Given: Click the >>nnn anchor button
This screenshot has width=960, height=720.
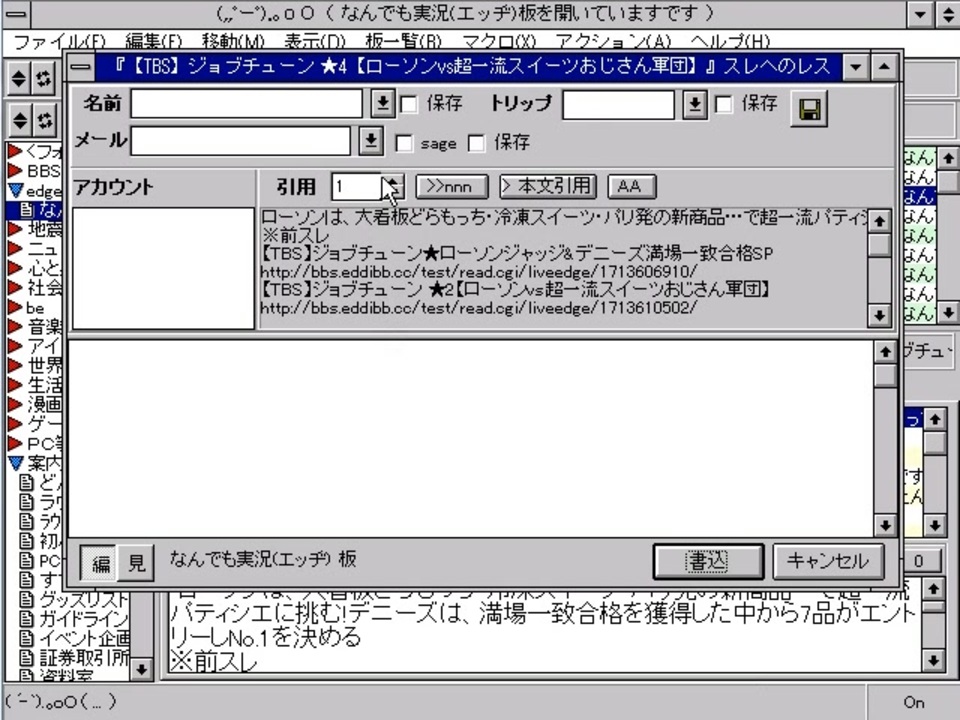Looking at the screenshot, I should coord(452,186).
